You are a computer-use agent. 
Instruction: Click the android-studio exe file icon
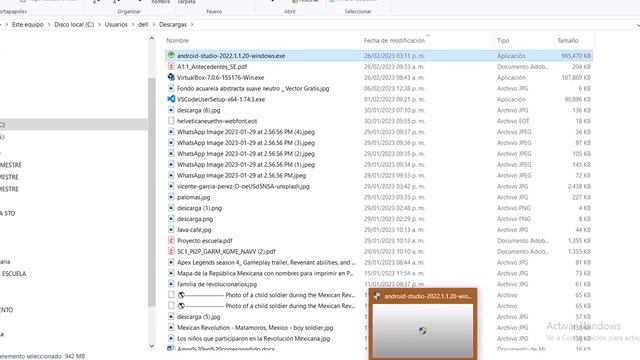point(171,55)
